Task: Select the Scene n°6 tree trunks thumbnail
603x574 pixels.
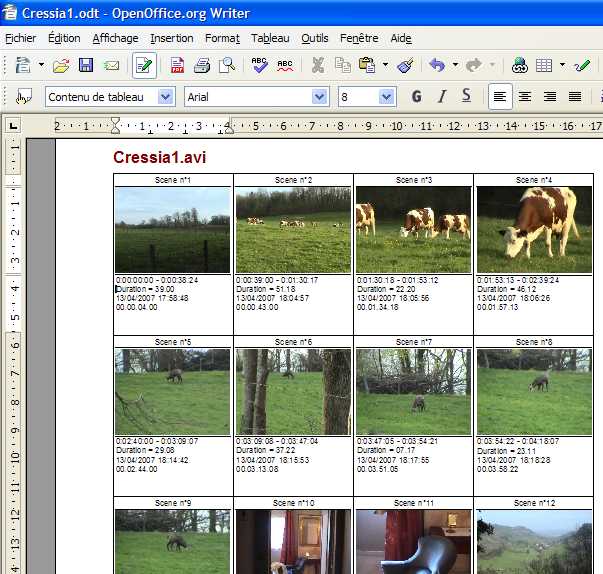Action: 293,392
